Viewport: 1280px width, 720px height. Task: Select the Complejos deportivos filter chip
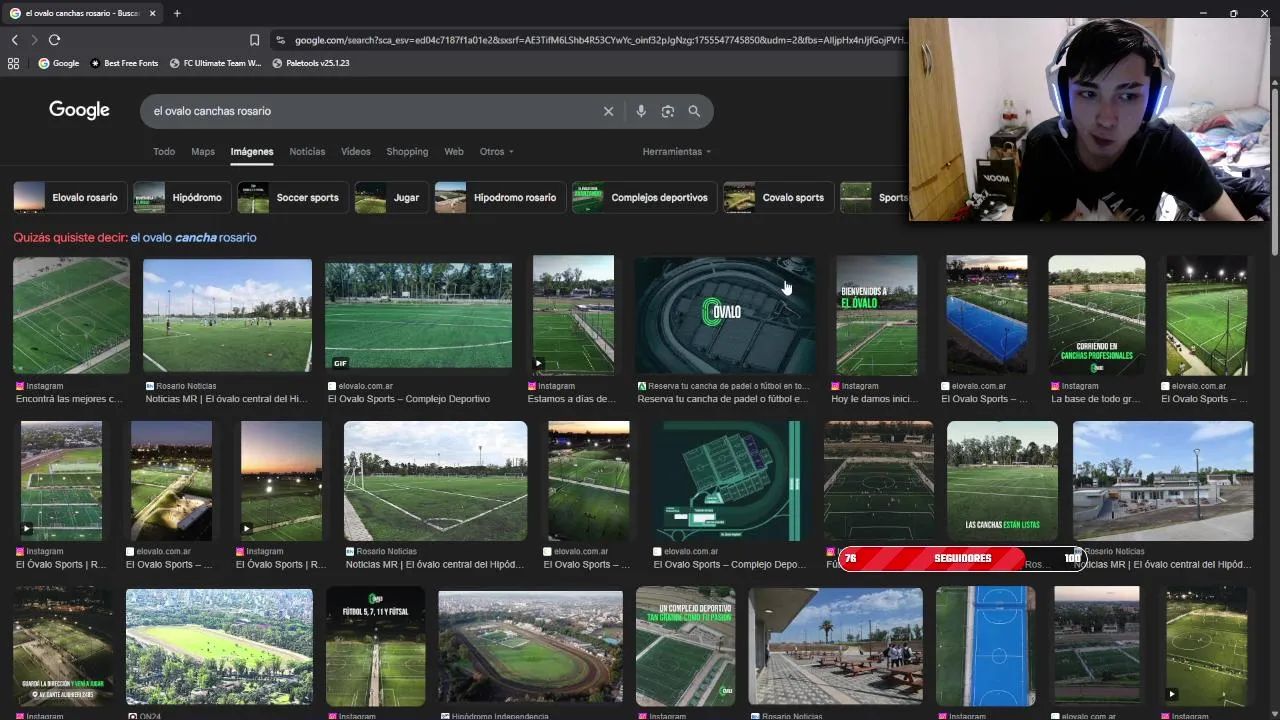pos(645,198)
